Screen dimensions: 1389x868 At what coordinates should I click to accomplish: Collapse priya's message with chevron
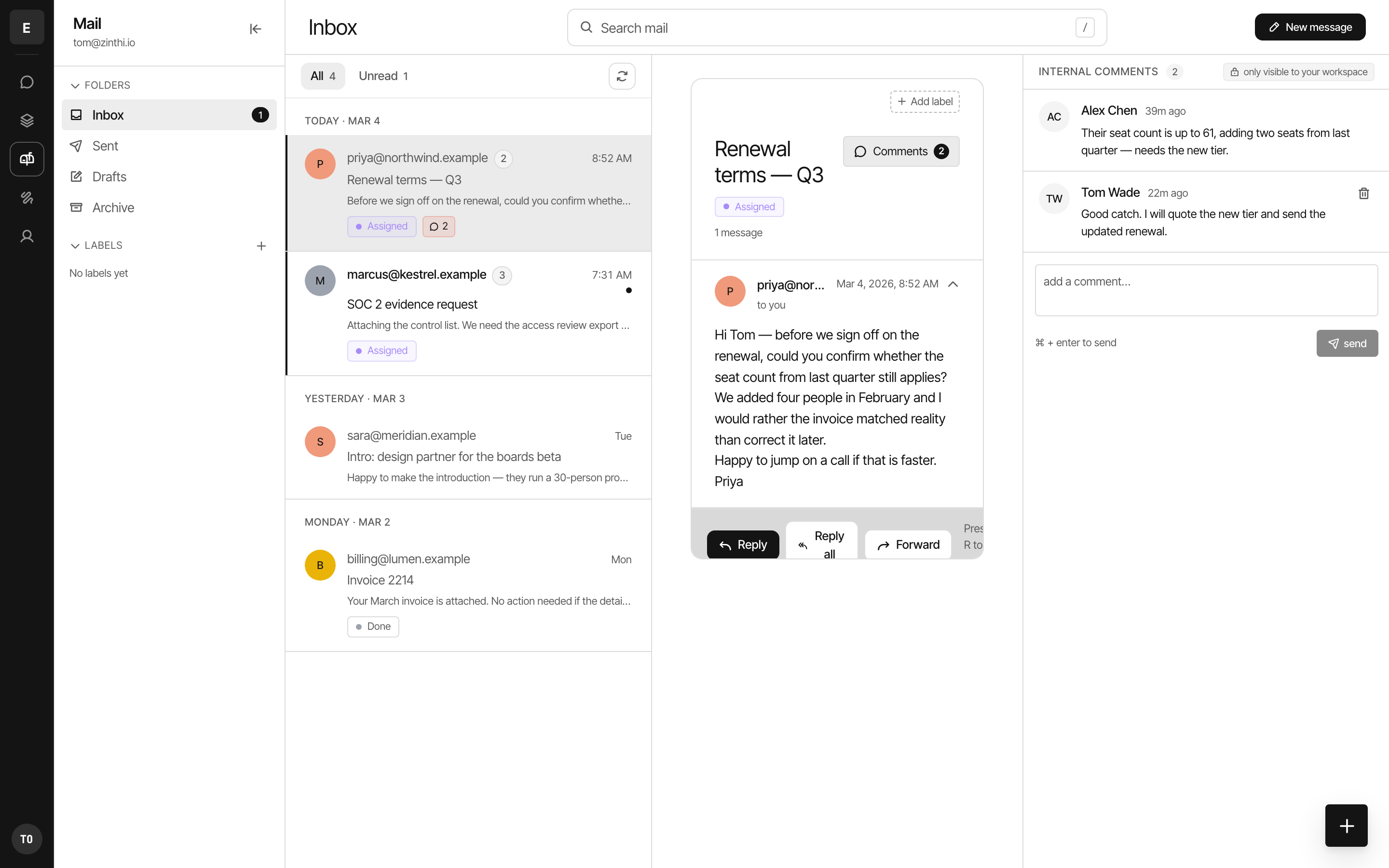click(x=953, y=284)
